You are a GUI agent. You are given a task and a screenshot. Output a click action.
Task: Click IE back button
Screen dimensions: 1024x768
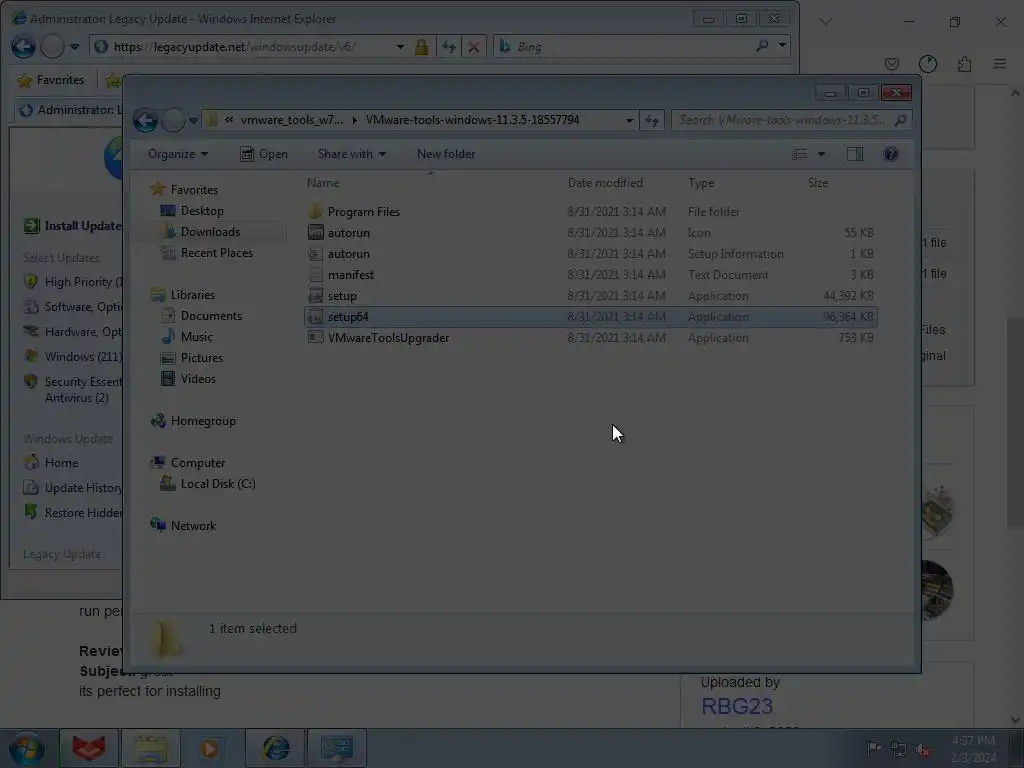23,46
